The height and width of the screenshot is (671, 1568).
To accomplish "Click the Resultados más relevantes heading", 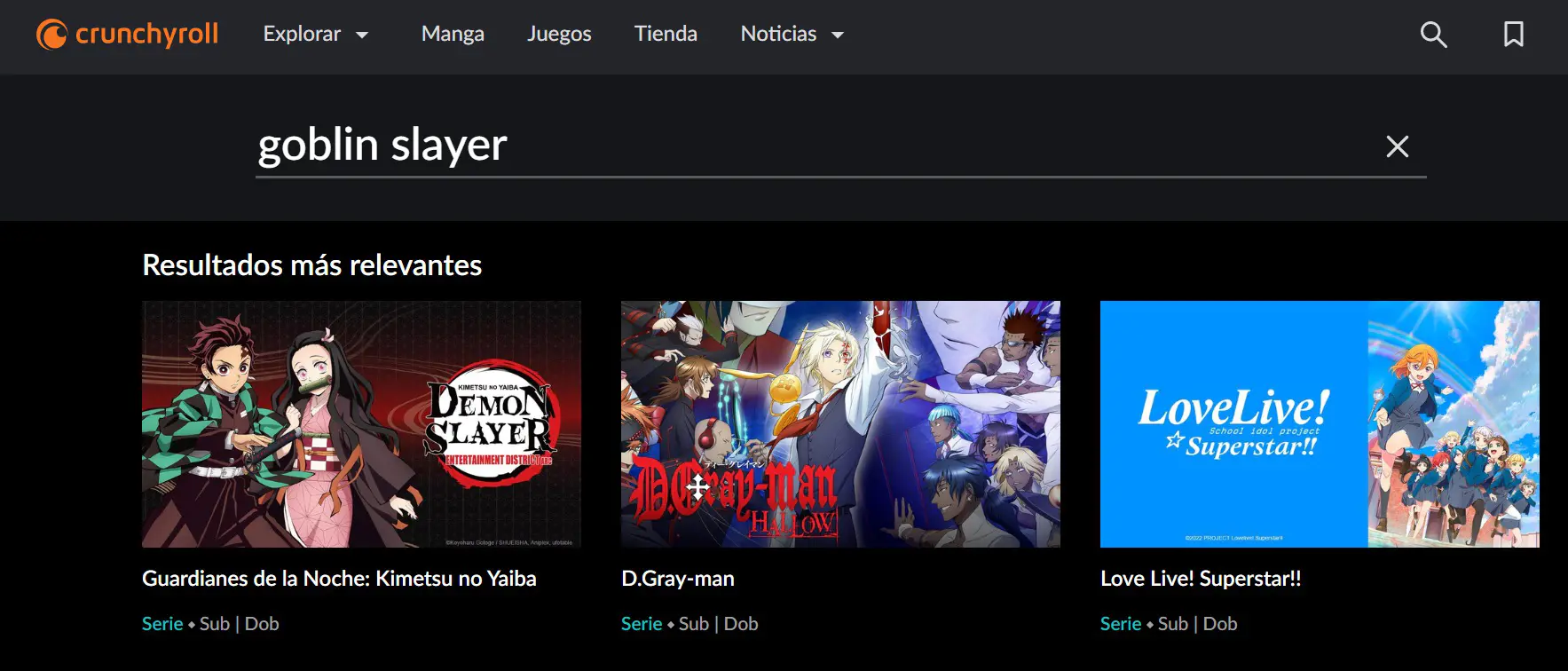I will pos(312,265).
